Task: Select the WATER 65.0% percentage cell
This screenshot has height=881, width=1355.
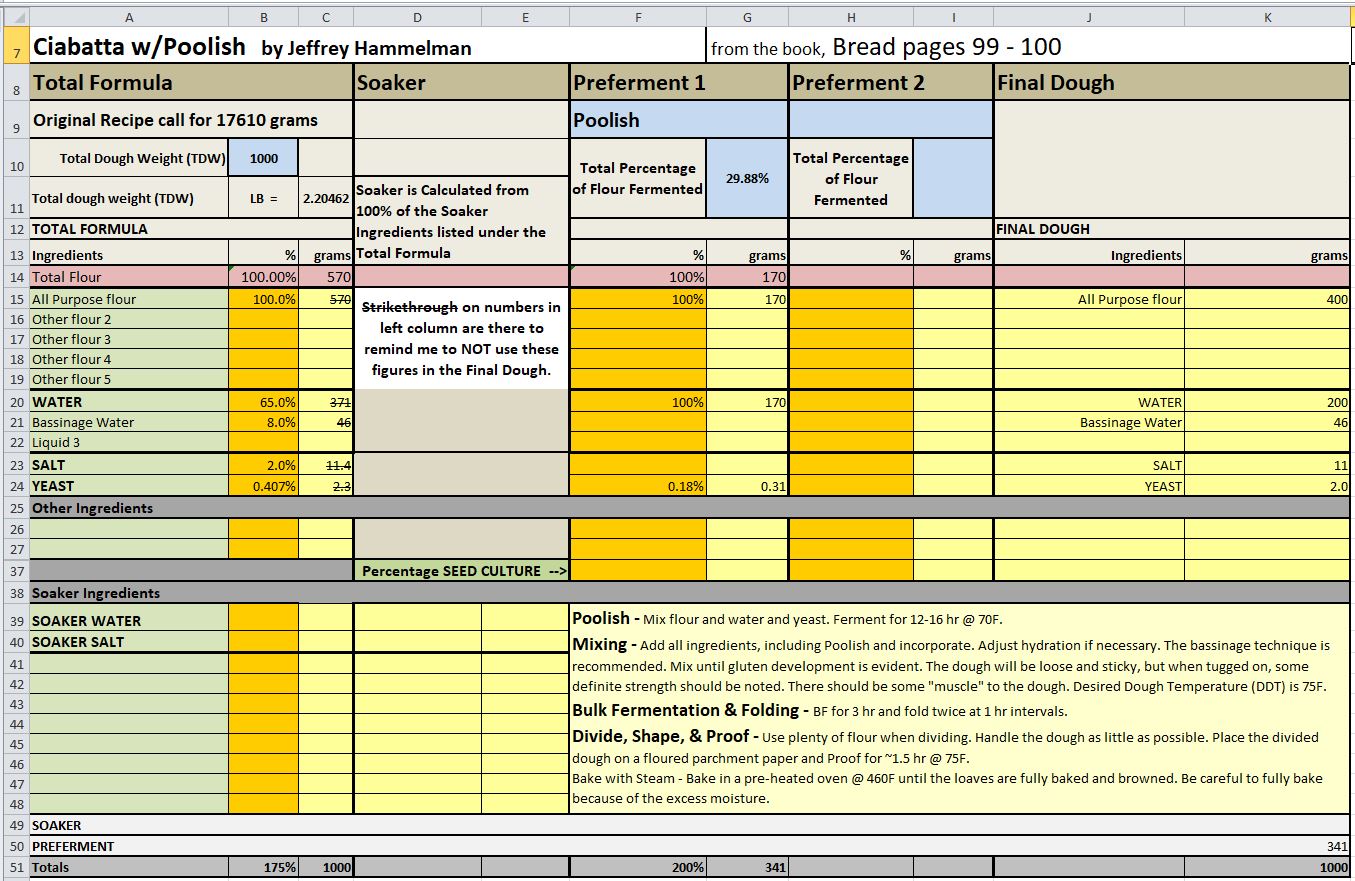Action: click(264, 402)
